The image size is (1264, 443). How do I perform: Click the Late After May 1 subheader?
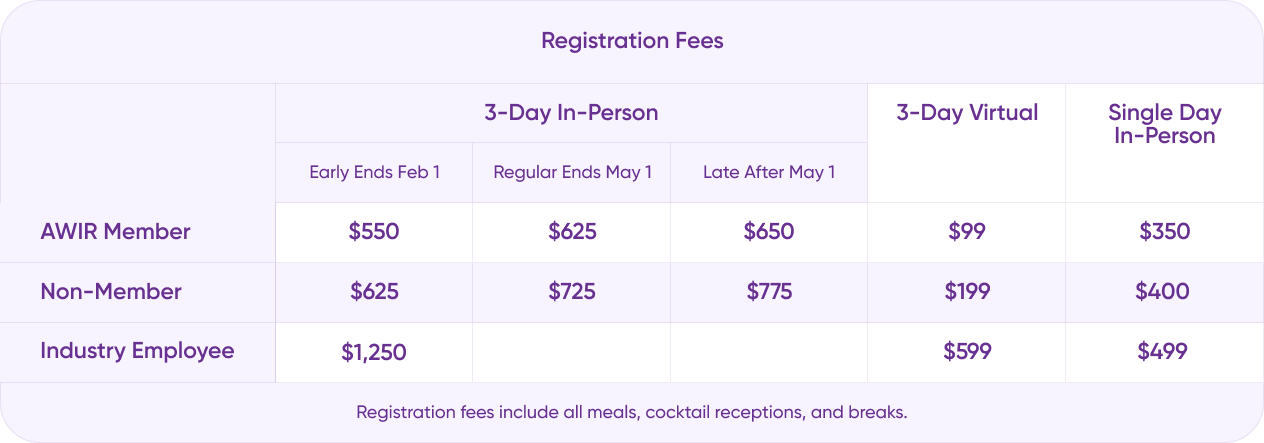coord(769,172)
